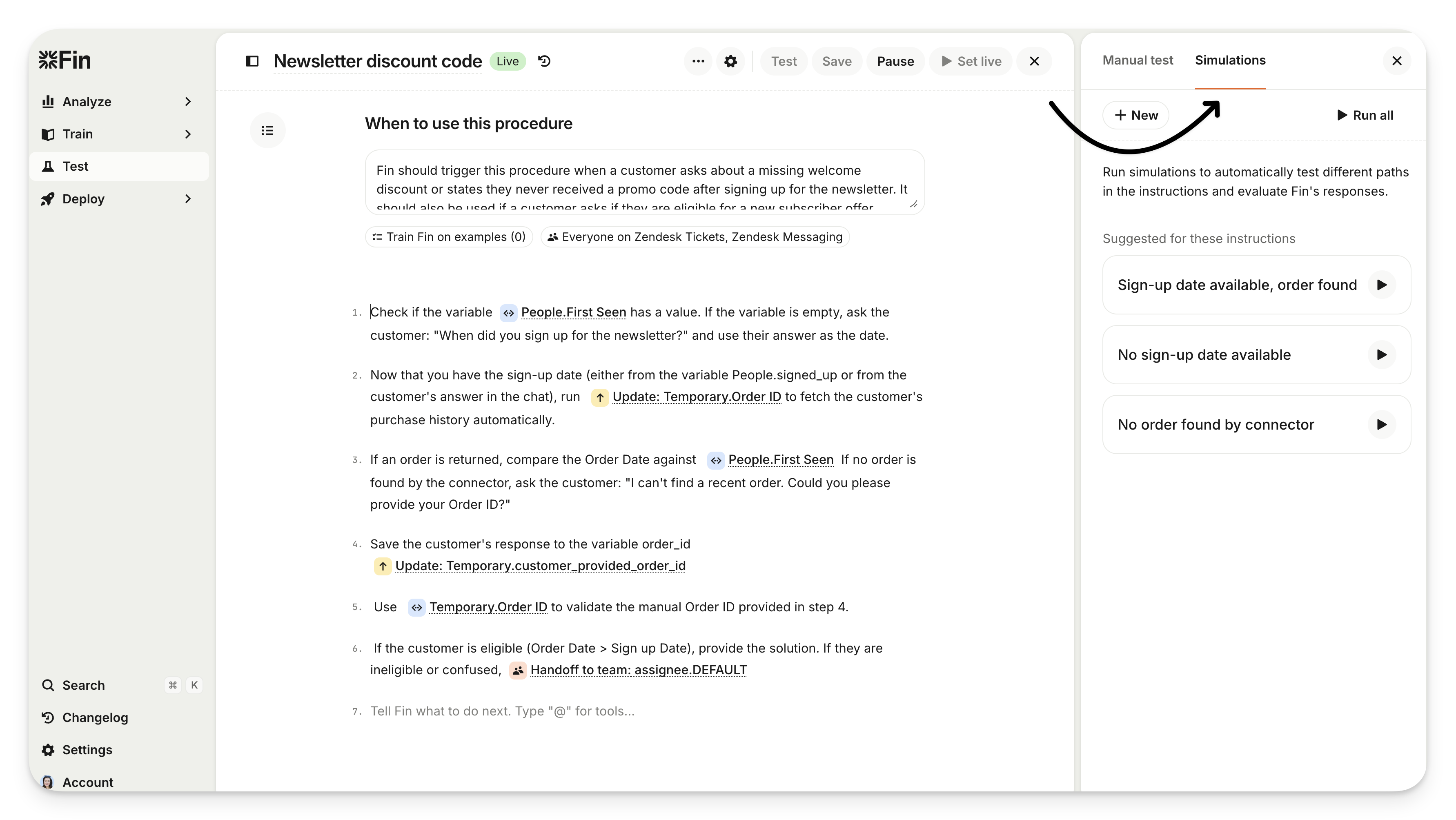Run 'No order found by connector' simulation
Screen dimensions: 1456x820
click(x=1381, y=424)
